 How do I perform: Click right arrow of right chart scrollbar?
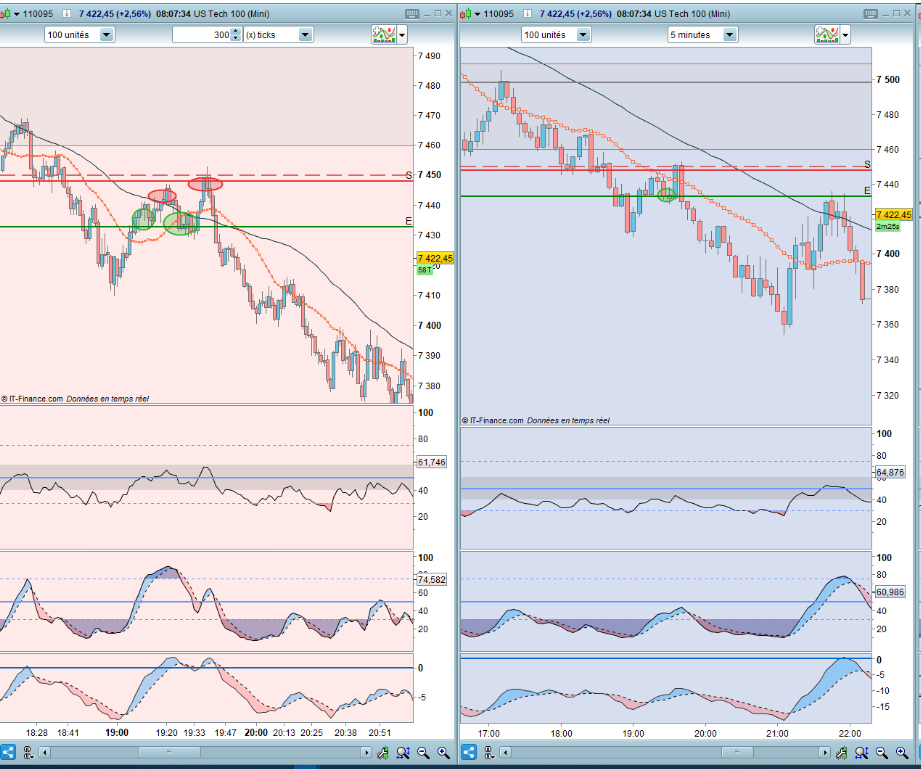coord(825,753)
